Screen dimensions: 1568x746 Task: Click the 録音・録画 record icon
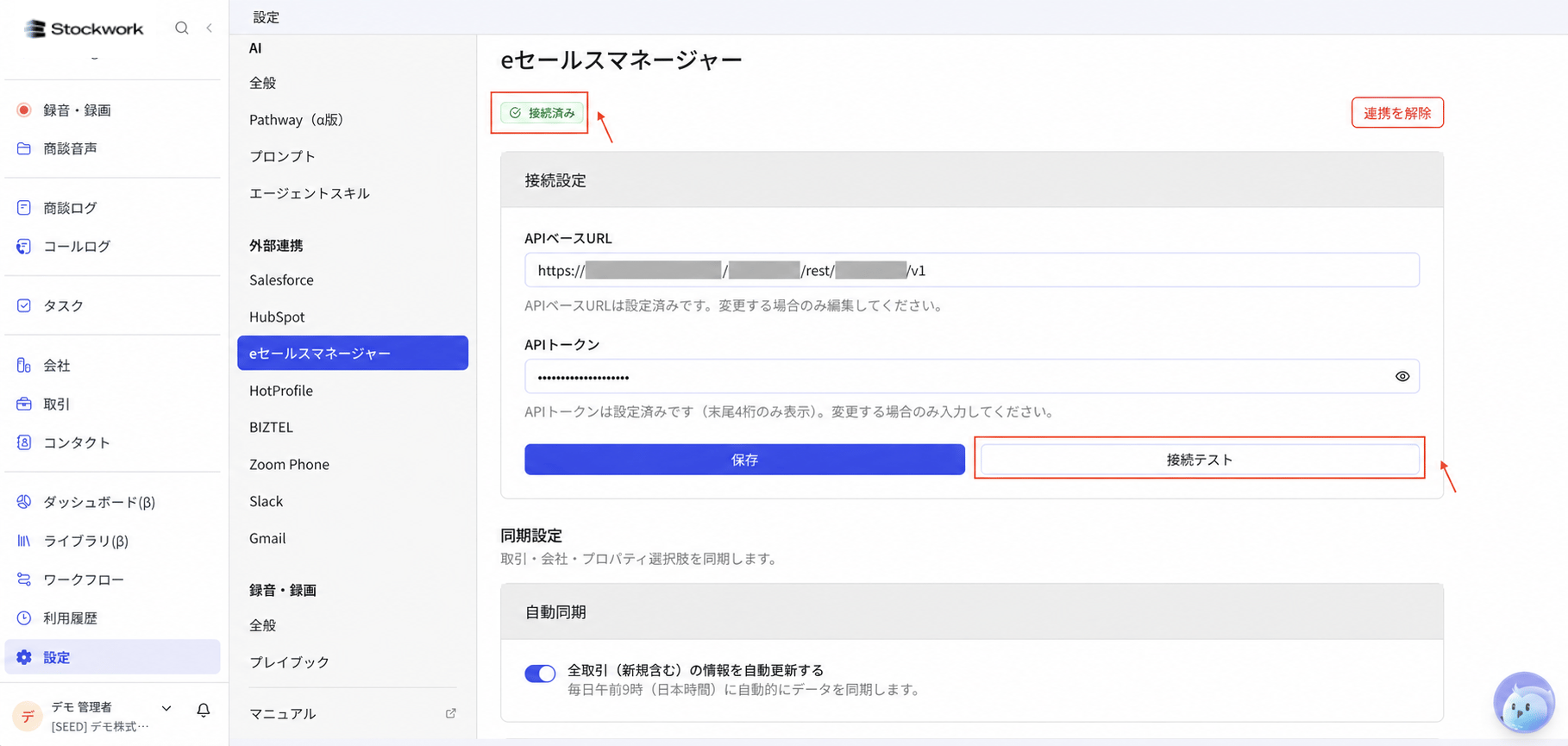24,110
